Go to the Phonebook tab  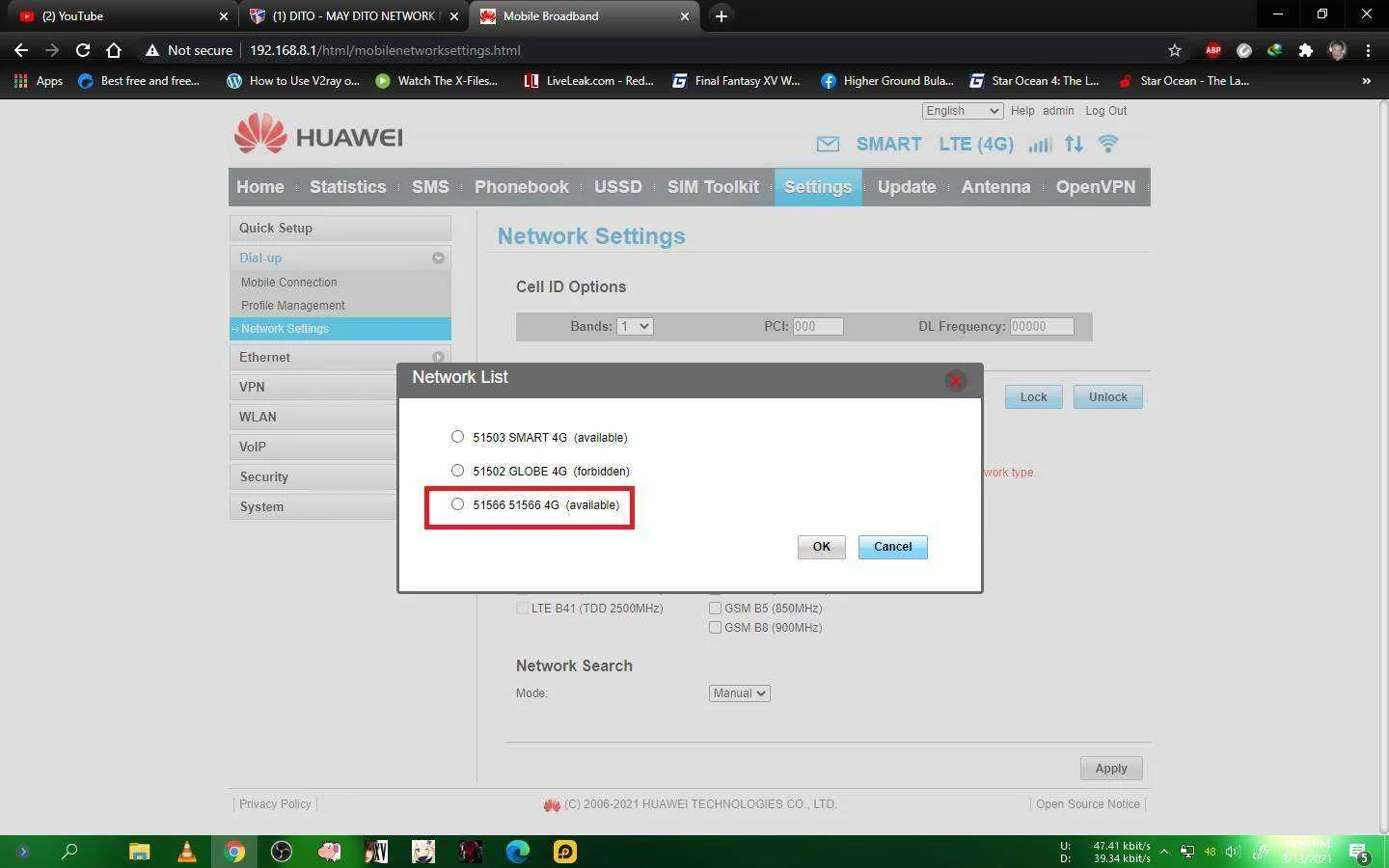[x=522, y=187]
